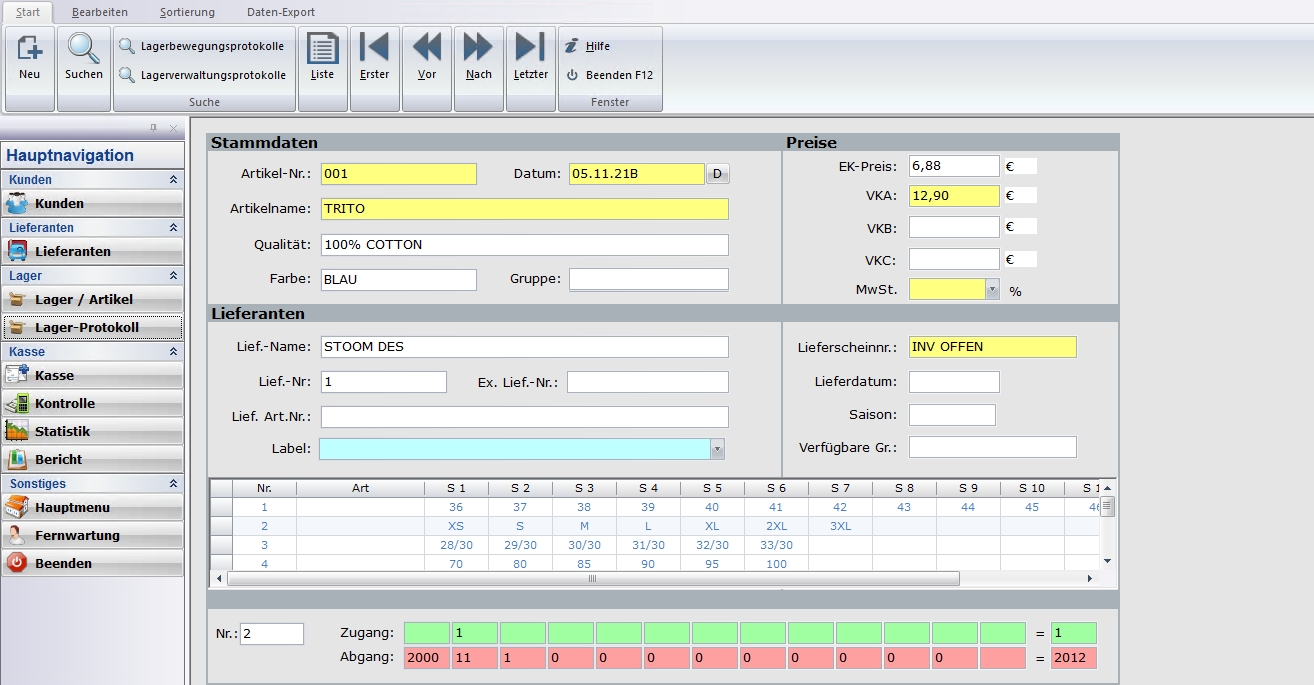Jump to the Erster record

click(374, 57)
